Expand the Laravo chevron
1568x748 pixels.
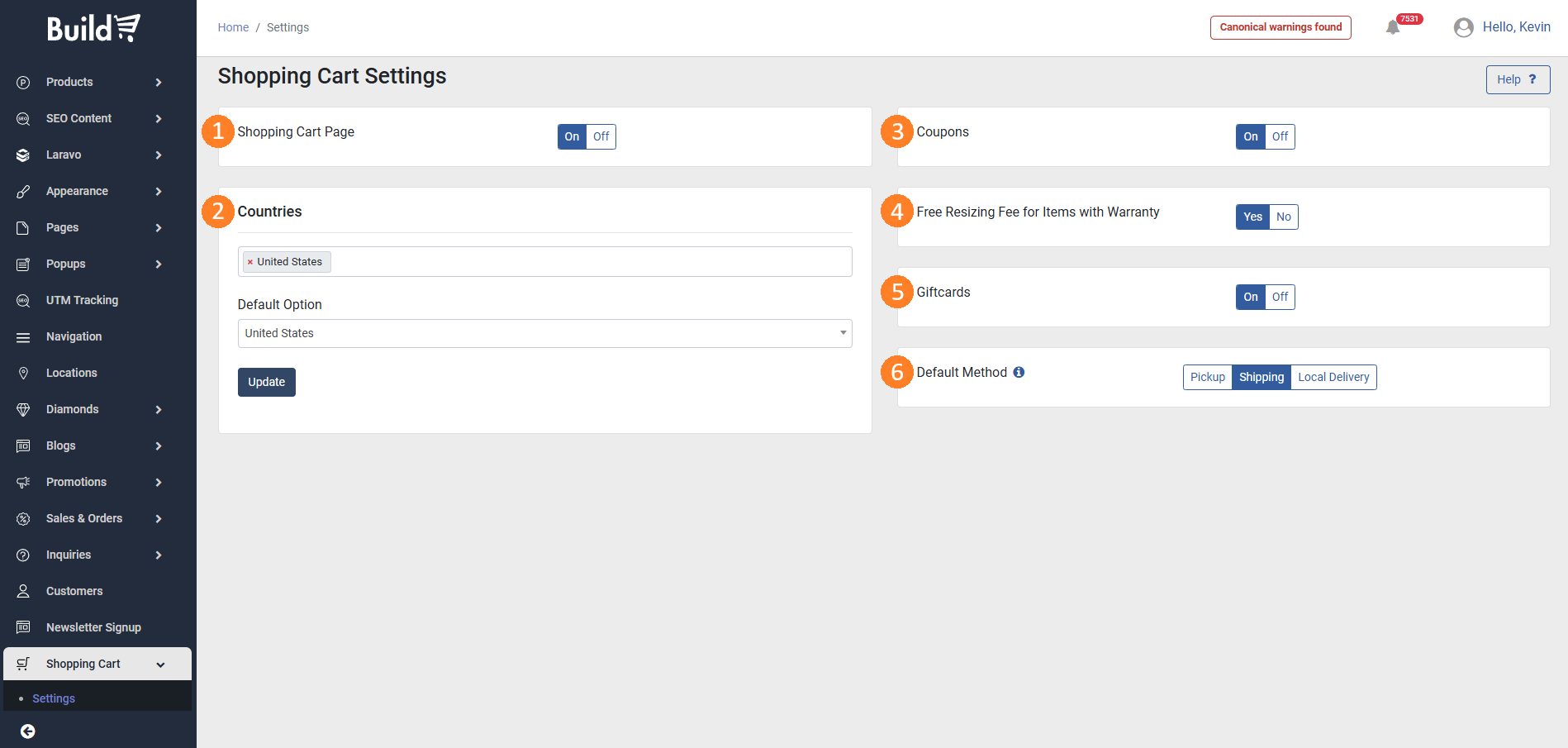click(x=159, y=155)
